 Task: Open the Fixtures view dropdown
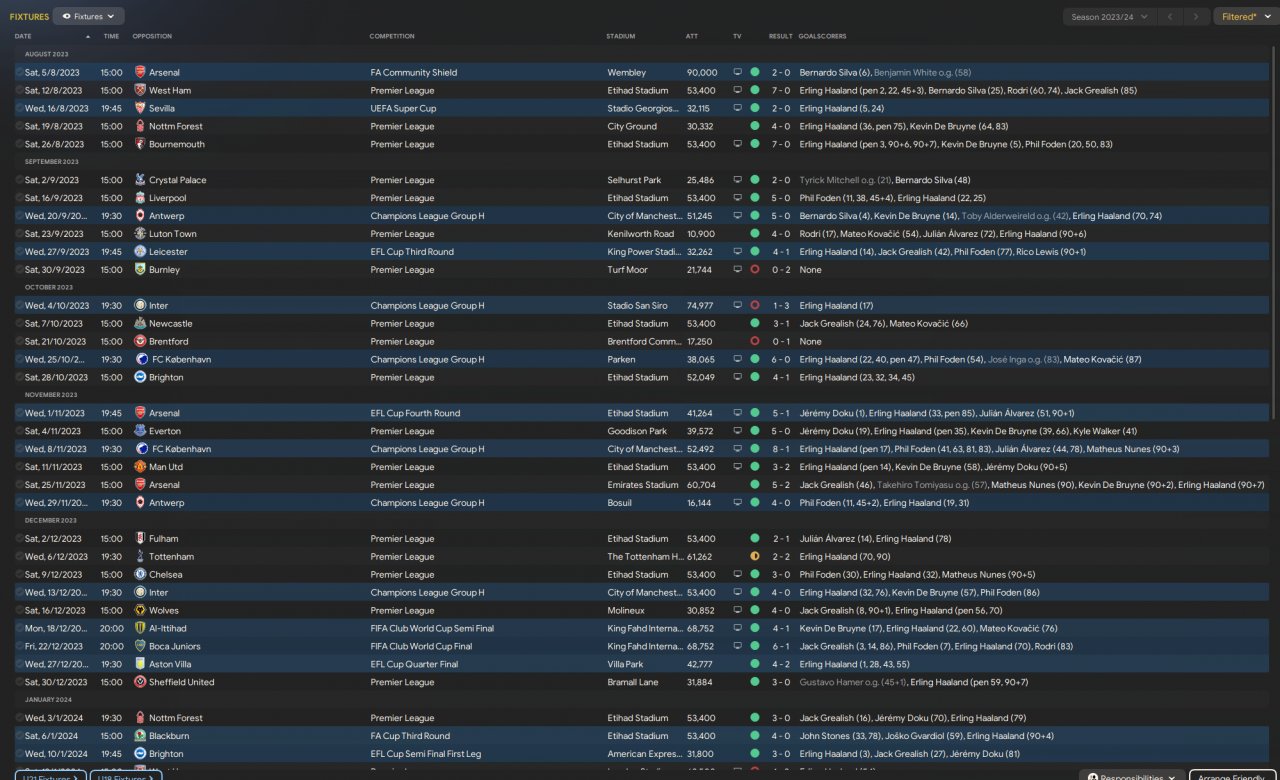point(89,16)
